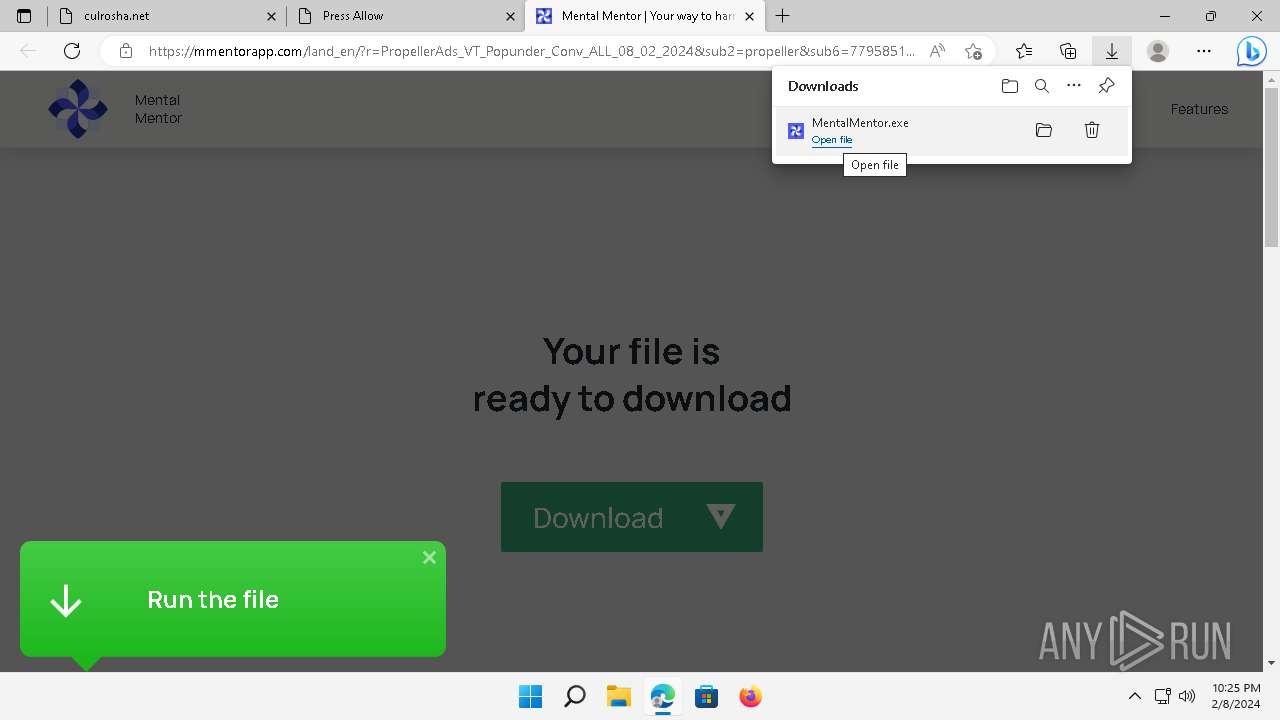Open downloads folder from Downloads panel header
The image size is (1280, 720).
[1010, 86]
